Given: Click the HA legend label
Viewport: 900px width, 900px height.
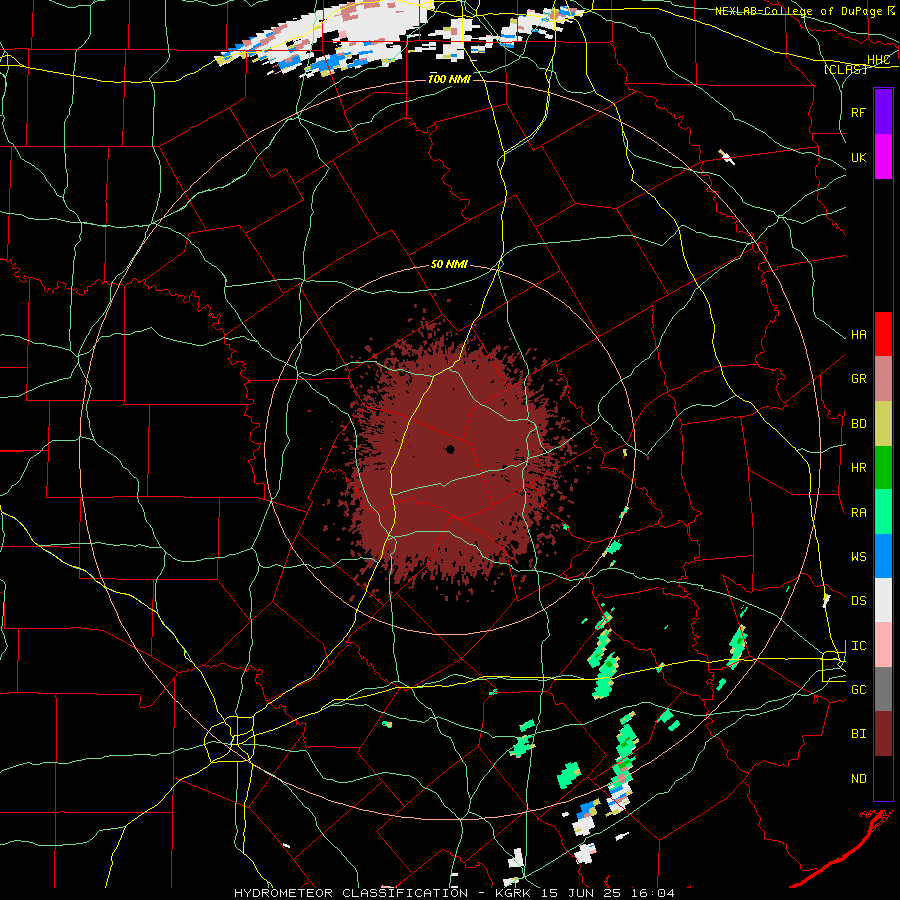Looking at the screenshot, I should coord(858,334).
